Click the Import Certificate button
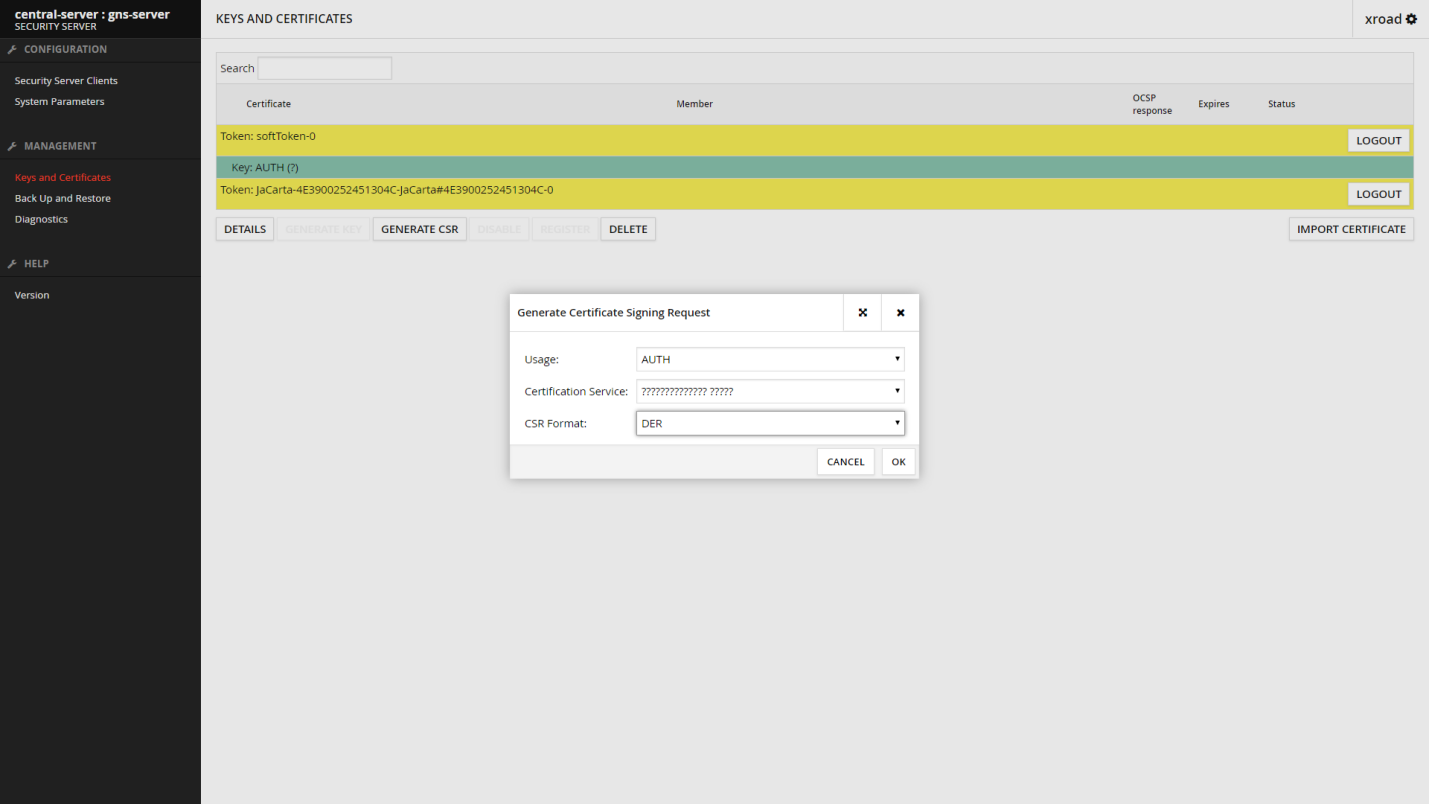Image resolution: width=1429 pixels, height=804 pixels. click(x=1350, y=229)
